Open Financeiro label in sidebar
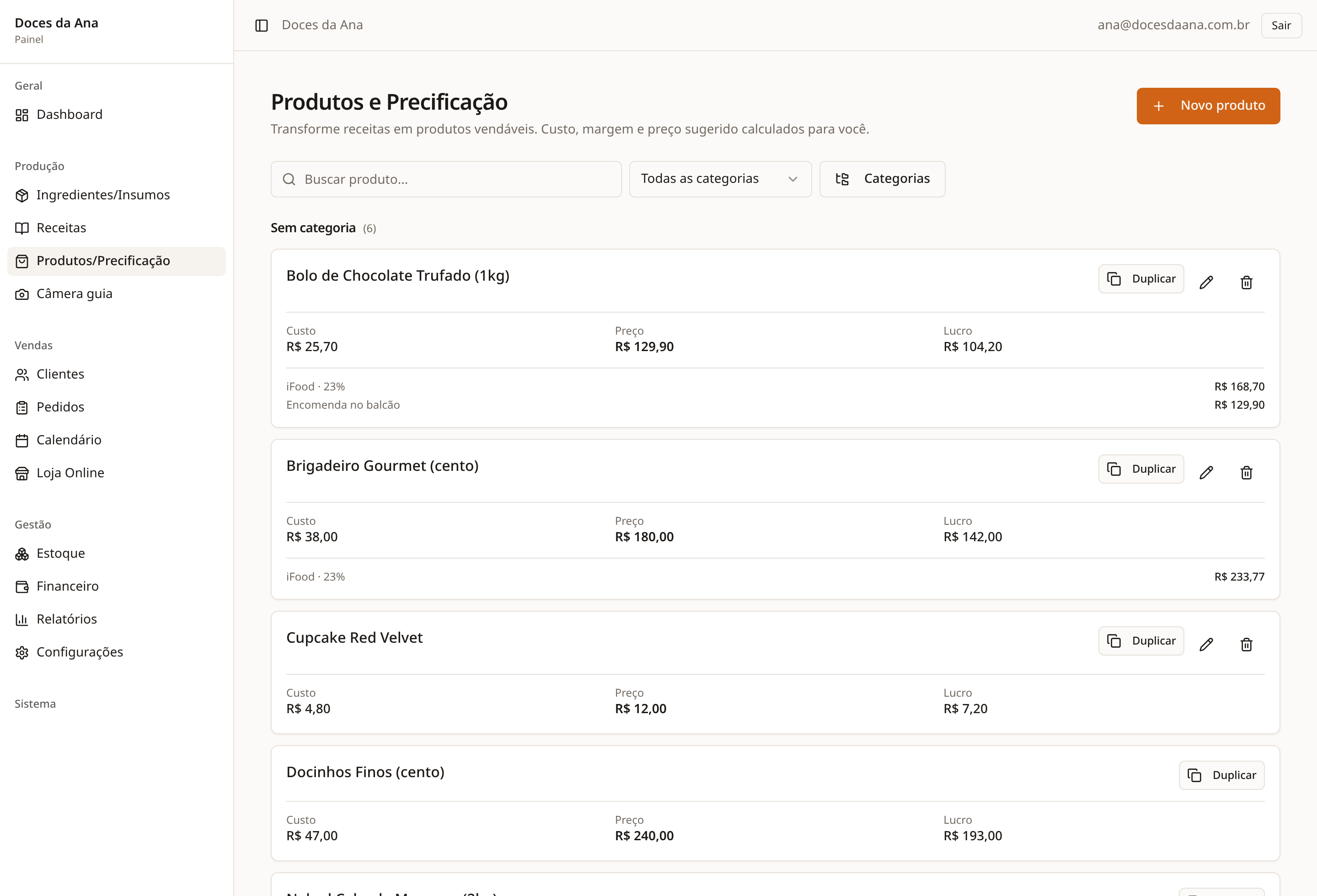The height and width of the screenshot is (896, 1317). tap(67, 586)
